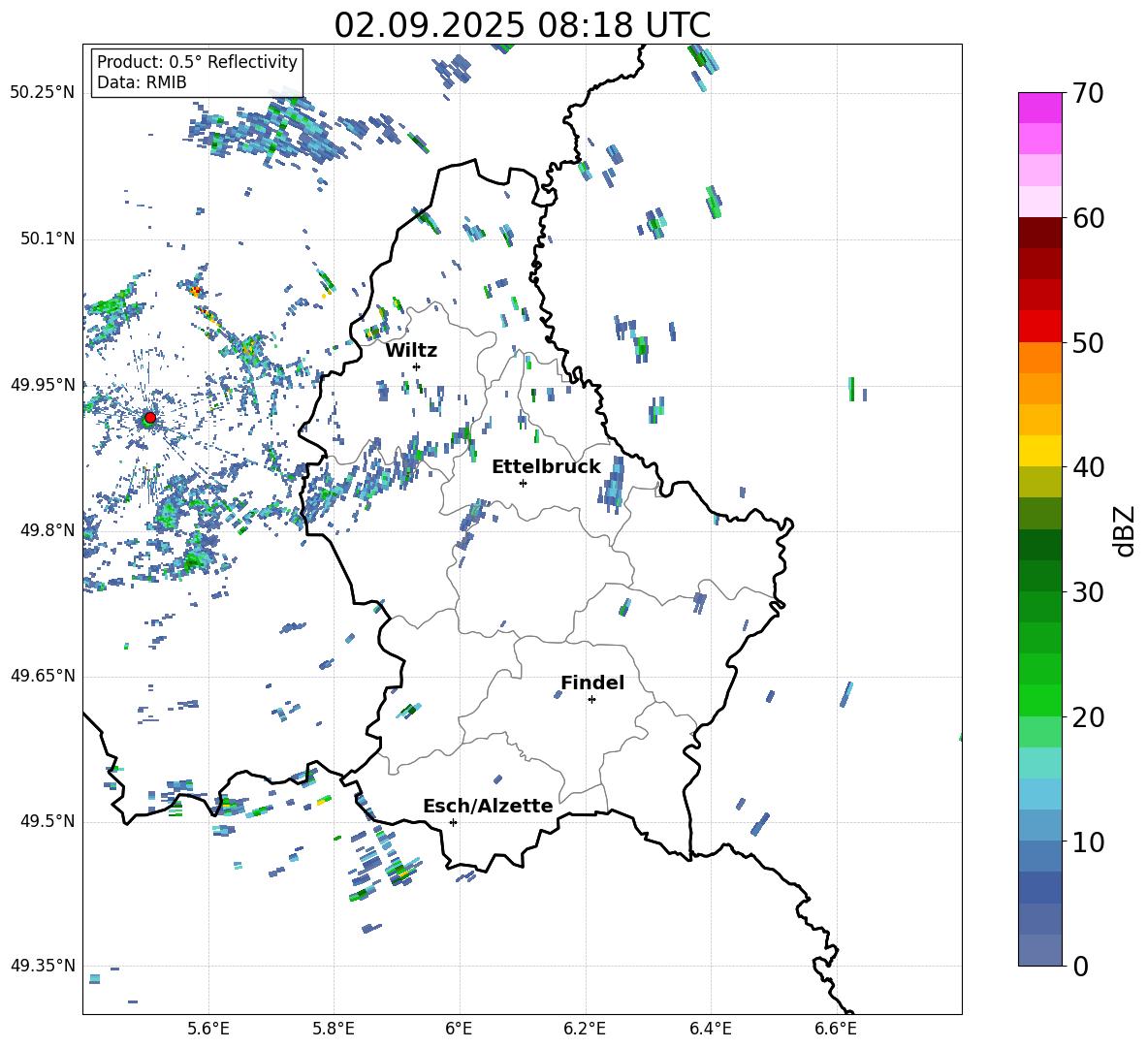Click the 49.5°N latitude label

[x=47, y=820]
